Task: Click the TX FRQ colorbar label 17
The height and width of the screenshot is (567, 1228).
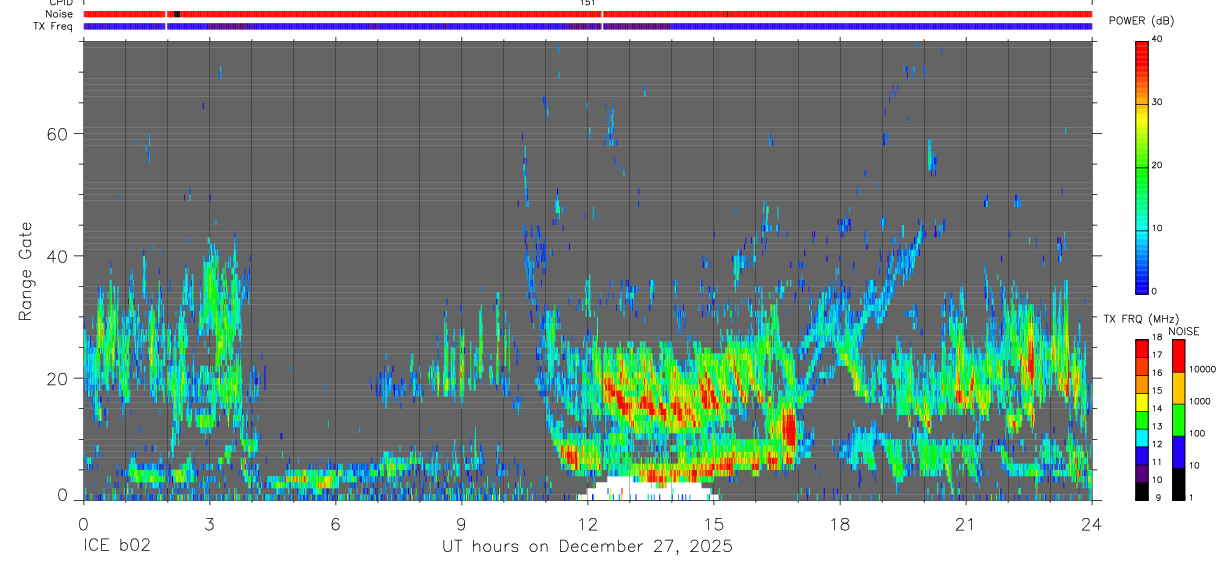Action: point(1159,355)
